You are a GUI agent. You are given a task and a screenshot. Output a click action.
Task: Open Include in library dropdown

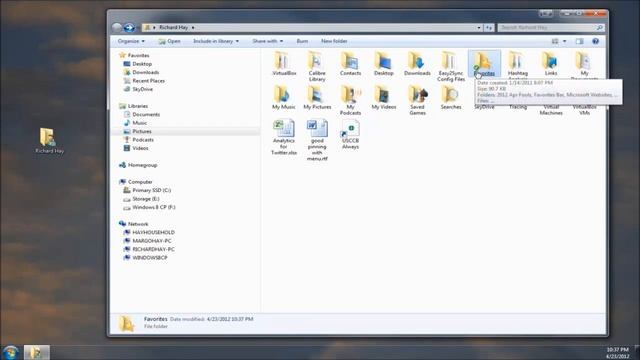tap(216, 41)
